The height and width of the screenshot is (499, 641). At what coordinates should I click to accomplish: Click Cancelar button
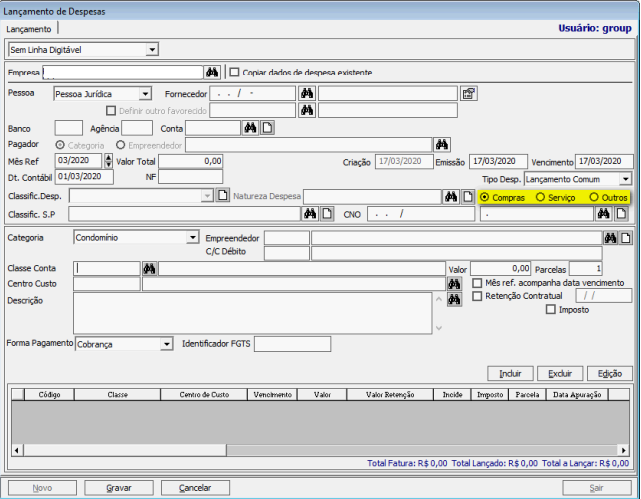point(195,488)
